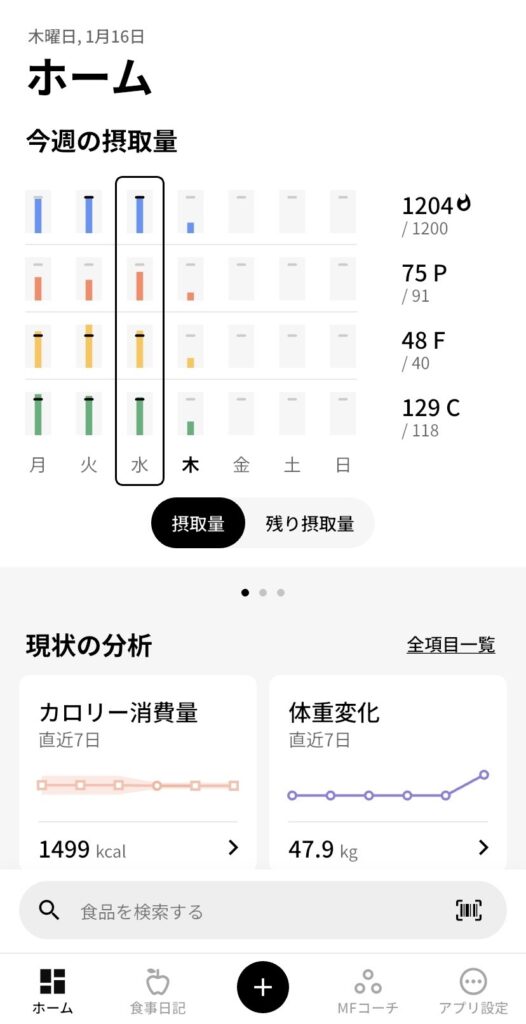
Task: Select 月 day column label
Action: pyautogui.click(x=38, y=465)
